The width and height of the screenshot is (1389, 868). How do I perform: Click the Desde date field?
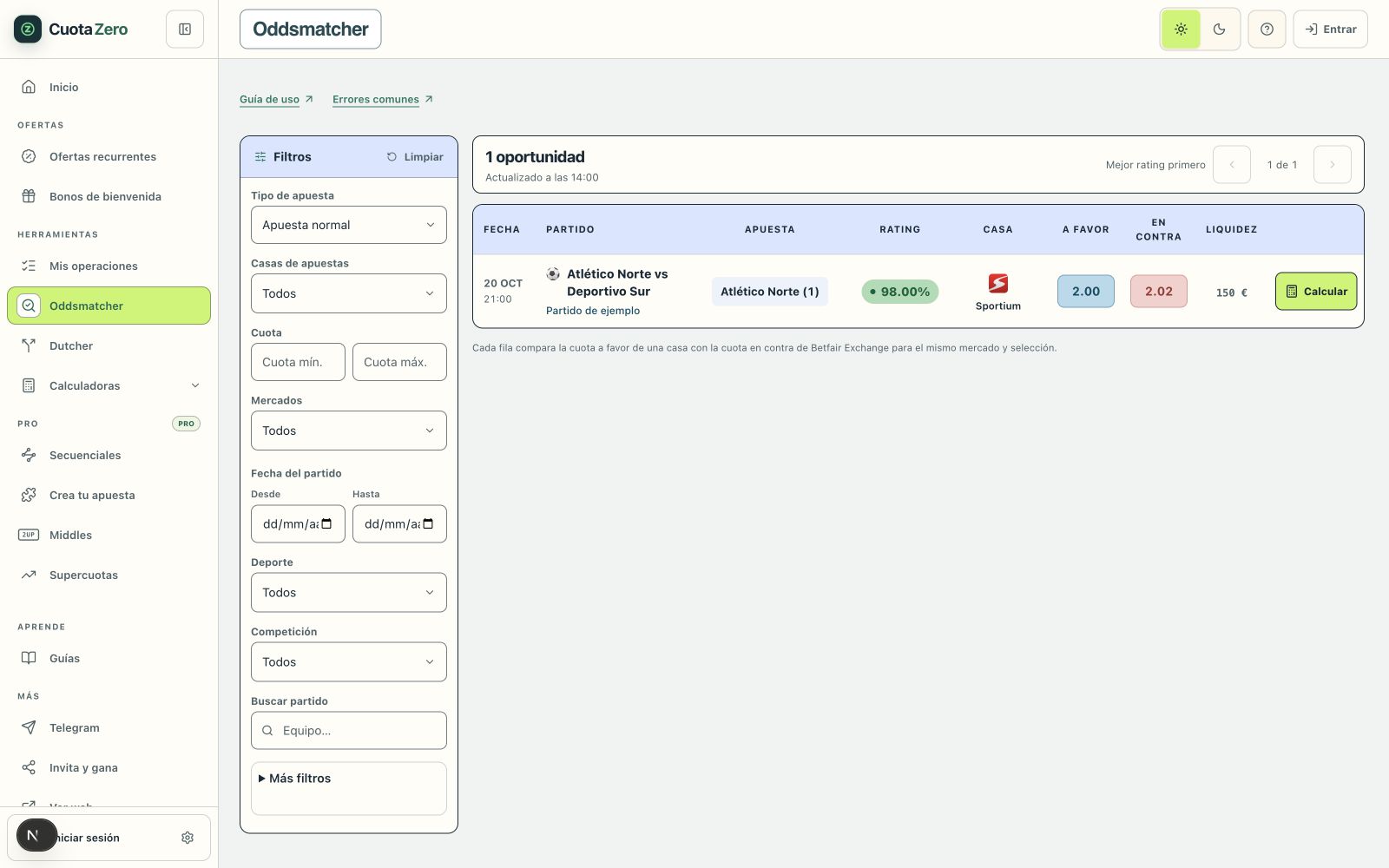pos(298,524)
